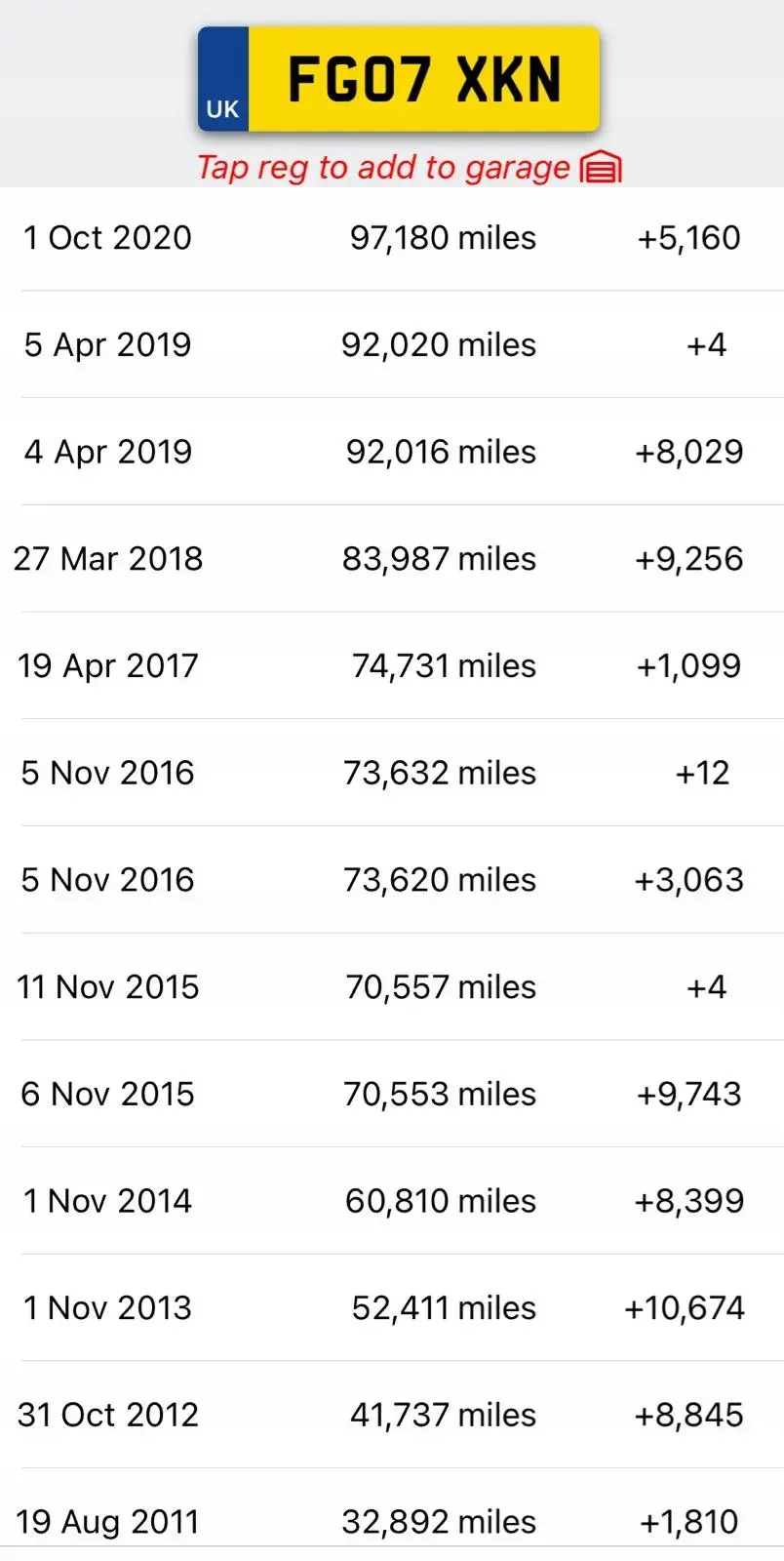Screen dimensions: 784x1561
Task: Select the 1 Oct 2020 mileage row
Action: pos(392,238)
